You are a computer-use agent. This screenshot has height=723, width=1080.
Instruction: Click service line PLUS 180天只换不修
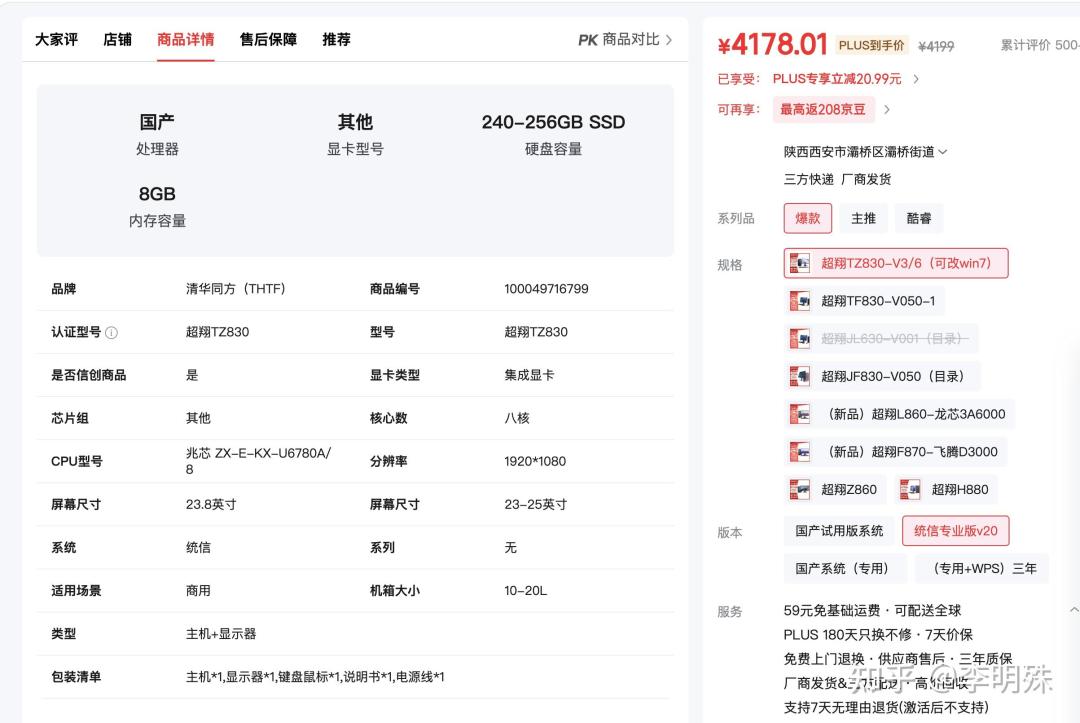(x=847, y=635)
